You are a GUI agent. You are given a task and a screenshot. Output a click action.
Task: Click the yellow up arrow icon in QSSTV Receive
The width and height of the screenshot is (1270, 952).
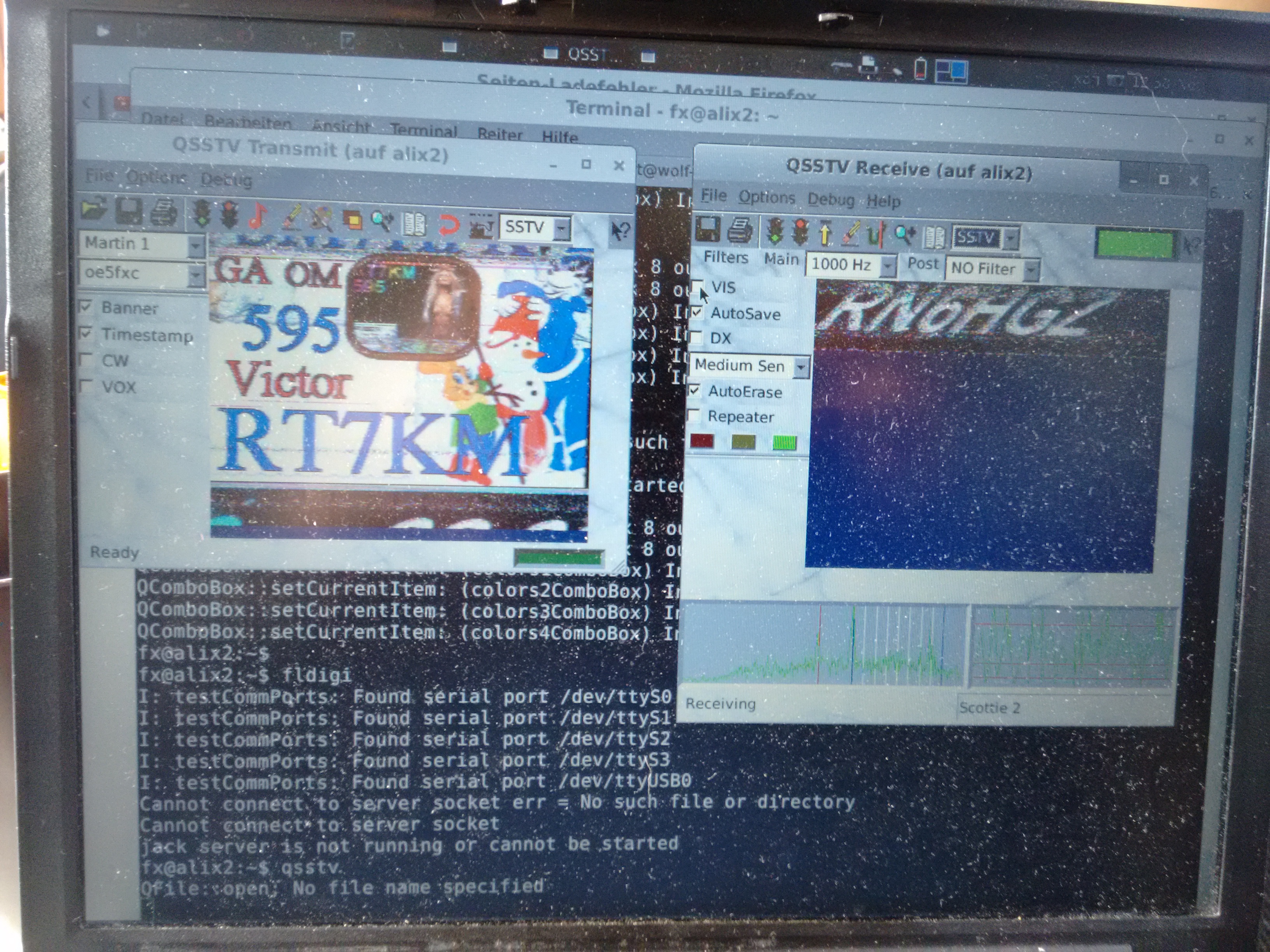coord(825,233)
